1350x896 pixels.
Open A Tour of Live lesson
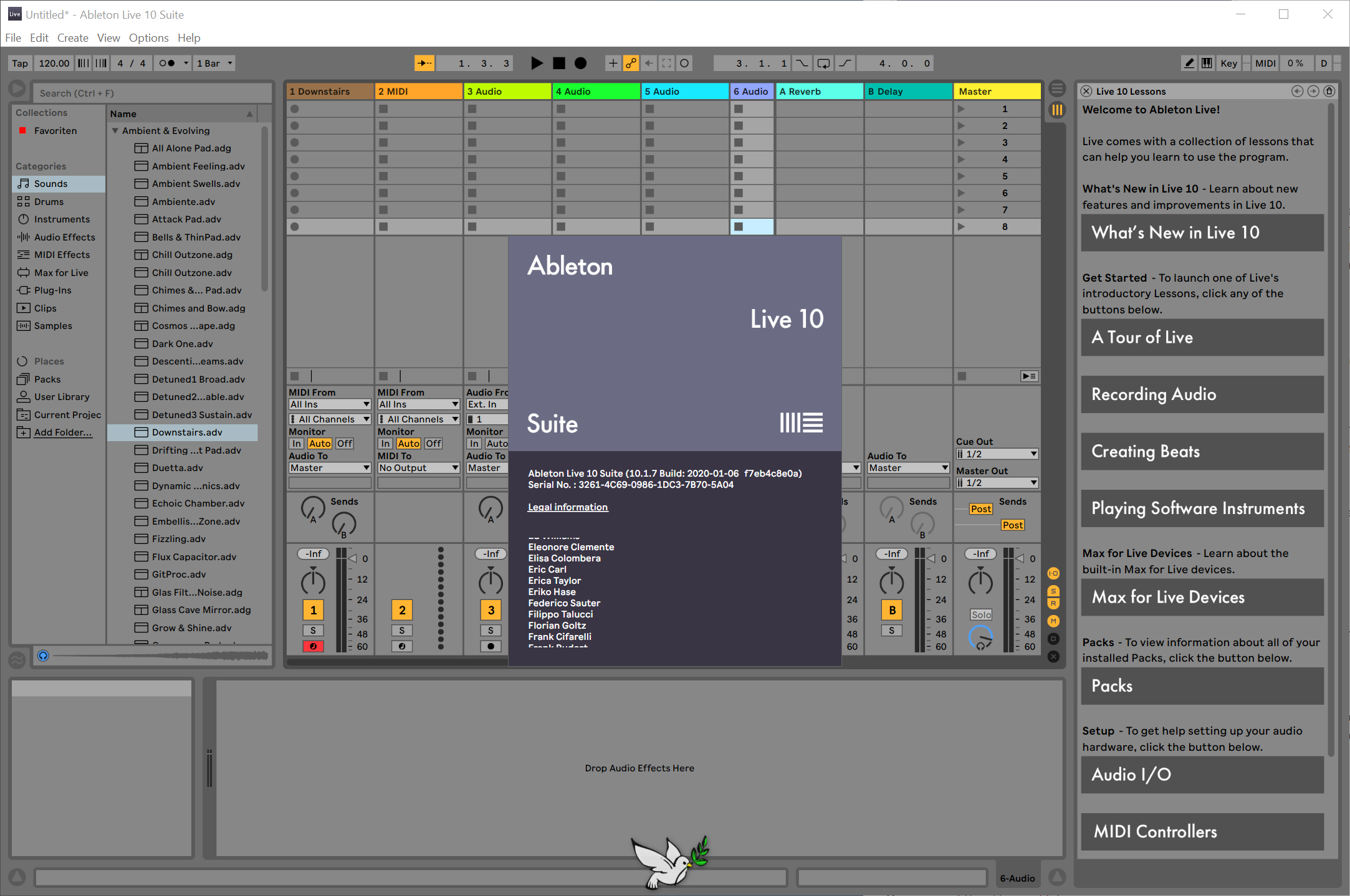[1202, 337]
